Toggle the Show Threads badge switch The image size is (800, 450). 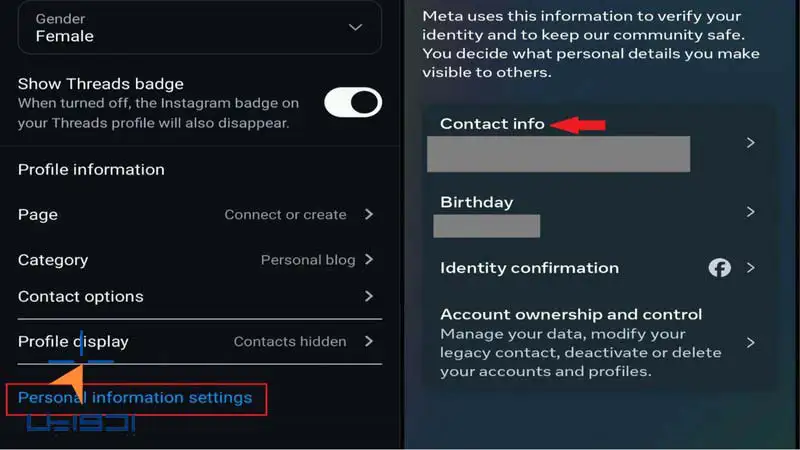353,102
